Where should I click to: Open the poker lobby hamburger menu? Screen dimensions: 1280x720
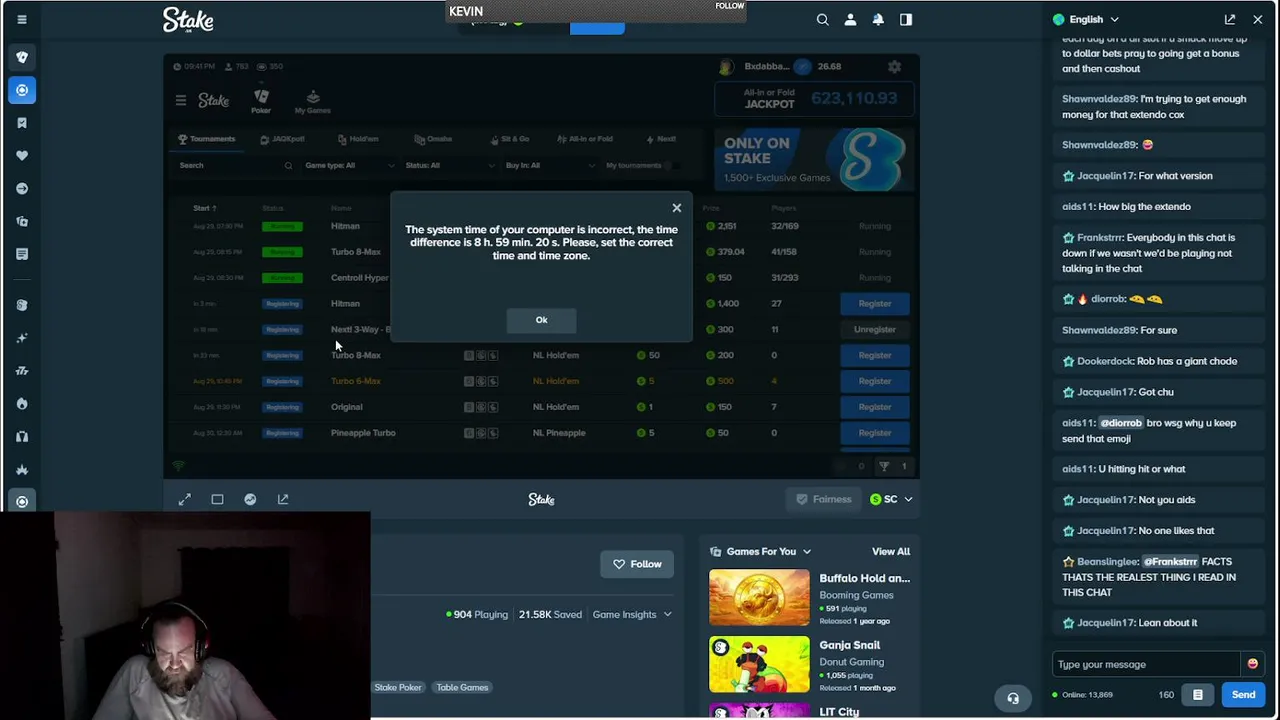[x=181, y=100]
